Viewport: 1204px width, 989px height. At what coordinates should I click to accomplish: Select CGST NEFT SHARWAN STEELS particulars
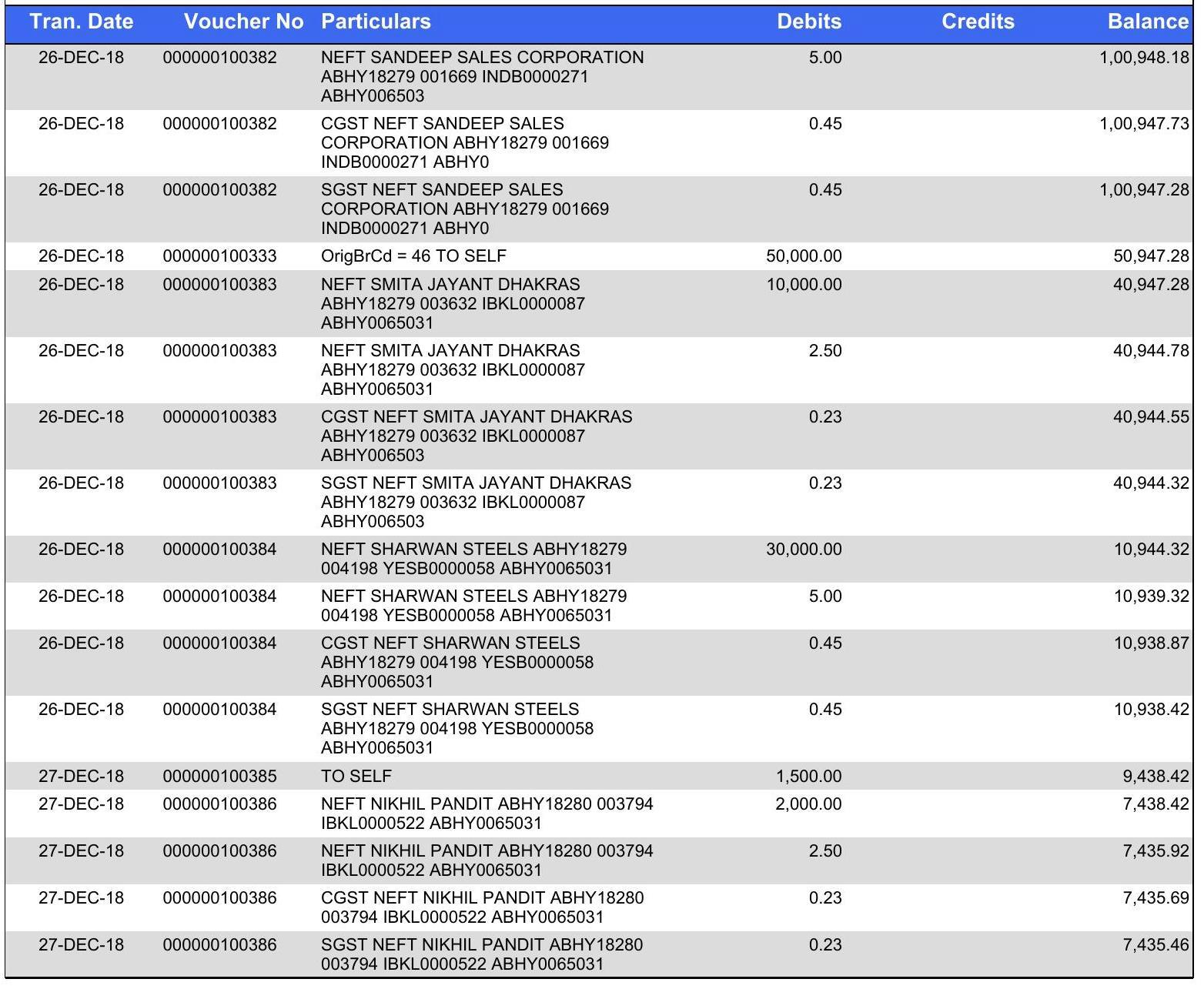pos(457,663)
